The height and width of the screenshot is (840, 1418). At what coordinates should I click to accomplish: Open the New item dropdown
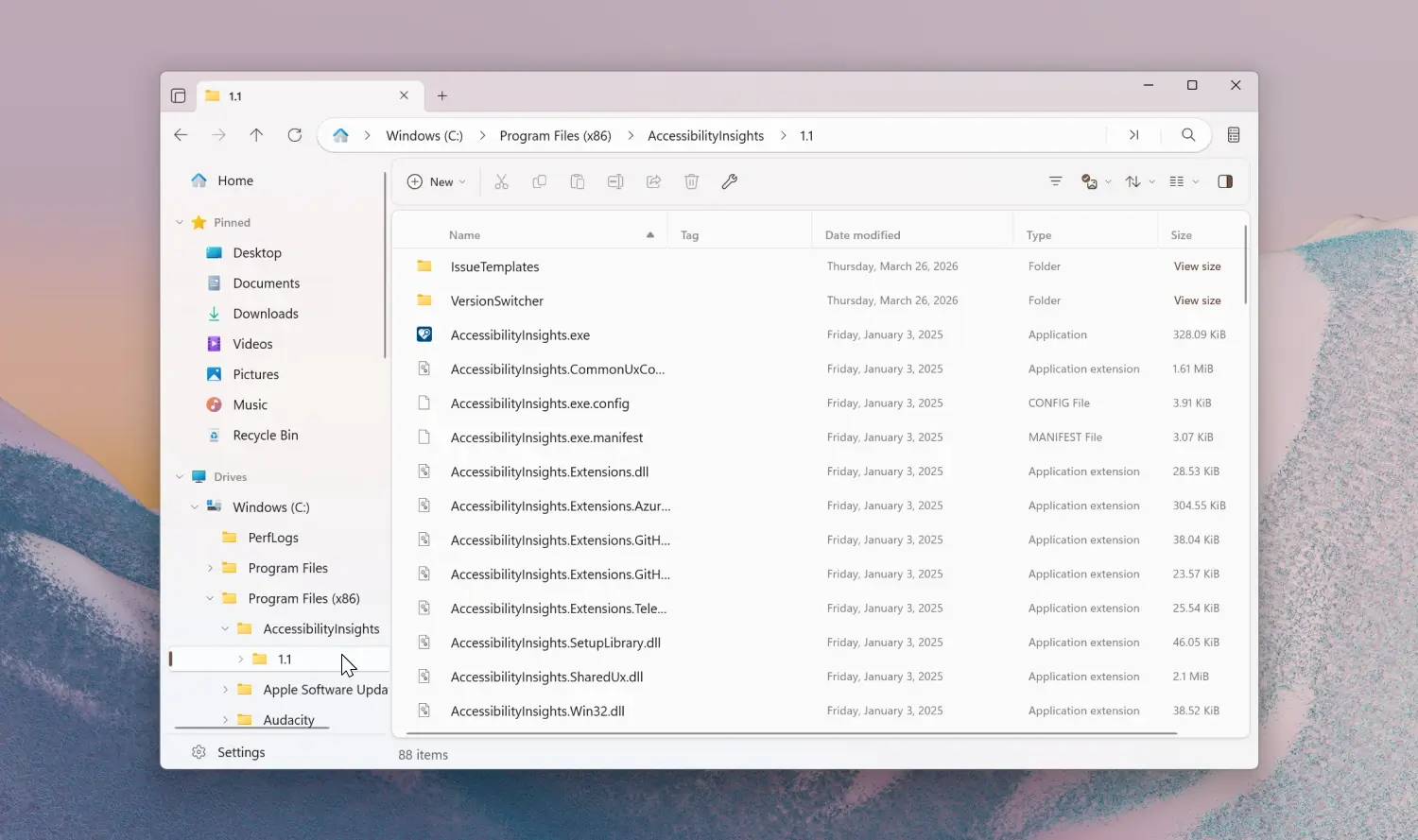tap(437, 181)
